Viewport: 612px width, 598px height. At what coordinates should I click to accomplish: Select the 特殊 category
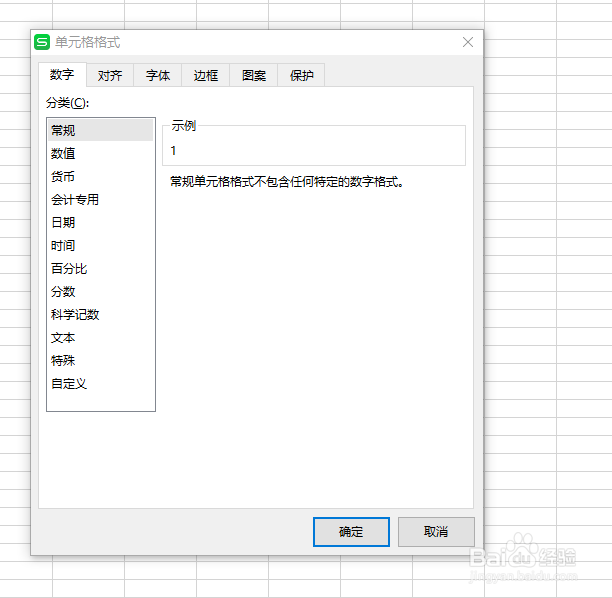pyautogui.click(x=101, y=361)
